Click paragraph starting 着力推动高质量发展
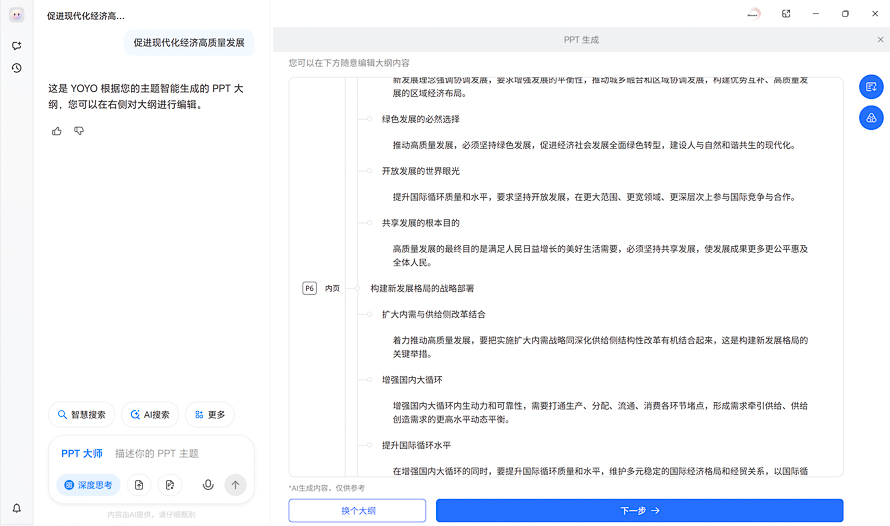The image size is (890, 526). 601,347
